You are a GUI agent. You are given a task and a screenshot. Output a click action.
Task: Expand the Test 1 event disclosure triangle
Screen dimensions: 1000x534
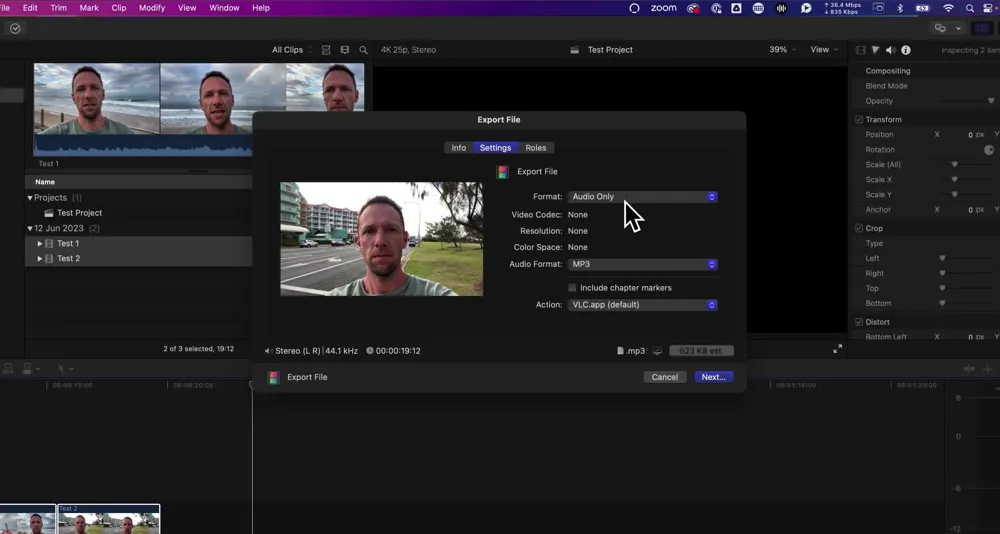click(x=40, y=244)
